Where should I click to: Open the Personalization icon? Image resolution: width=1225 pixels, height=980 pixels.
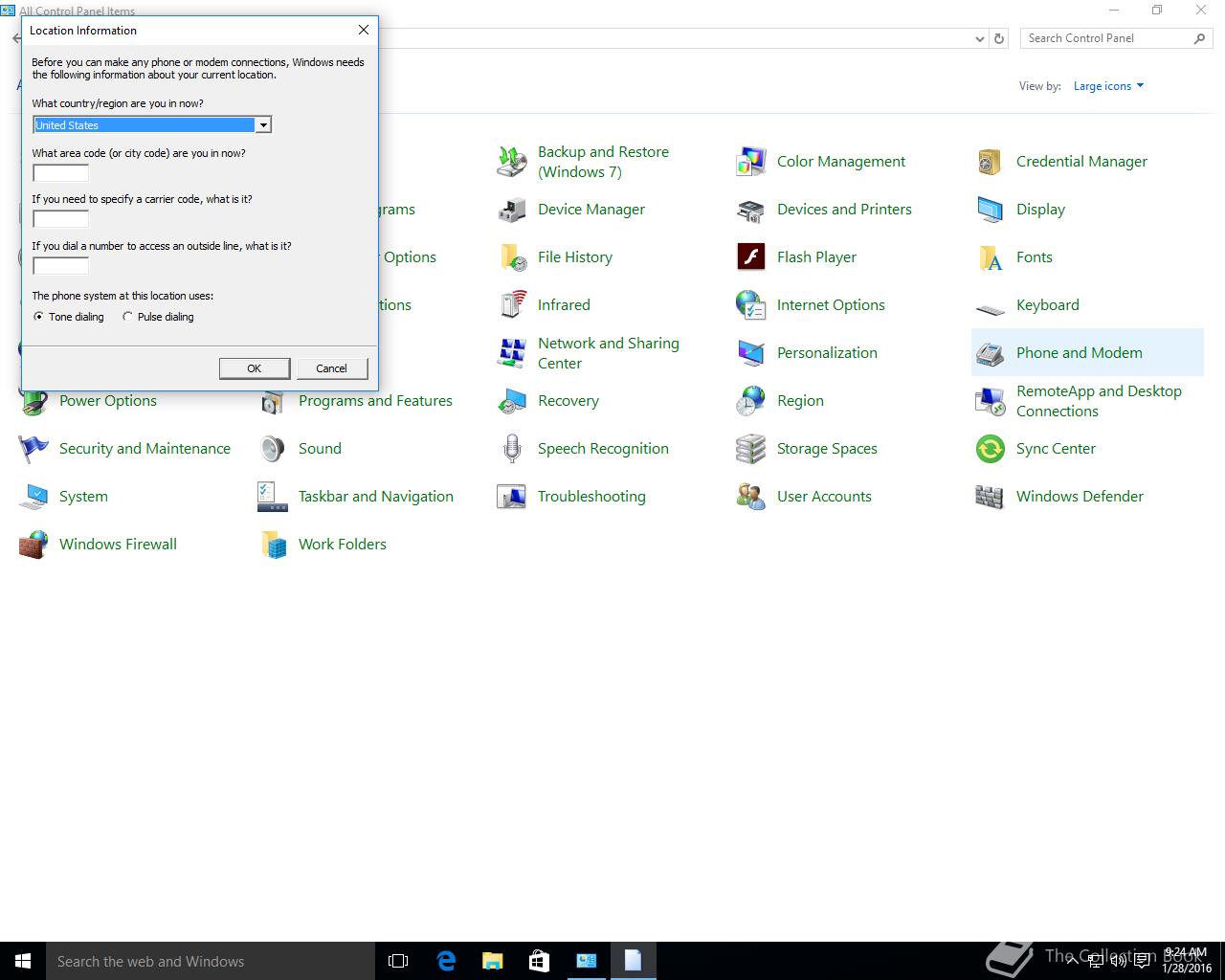(751, 353)
